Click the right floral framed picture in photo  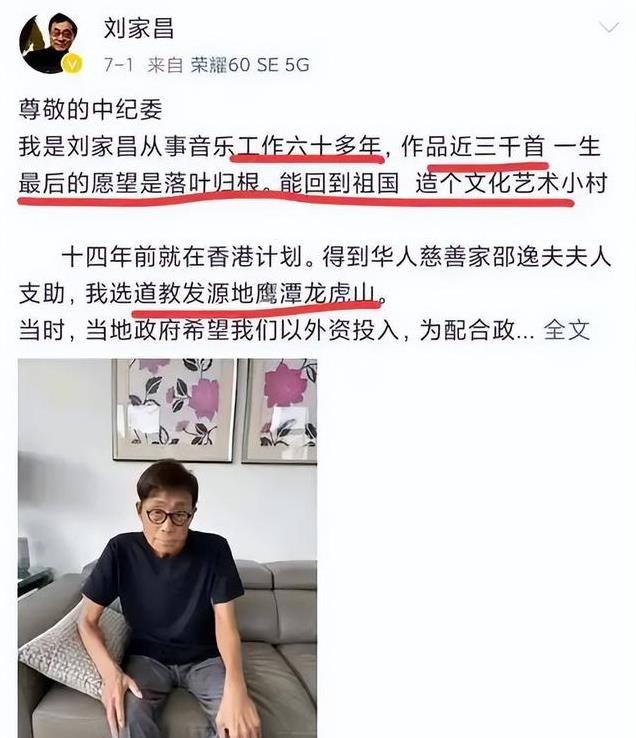(280, 410)
